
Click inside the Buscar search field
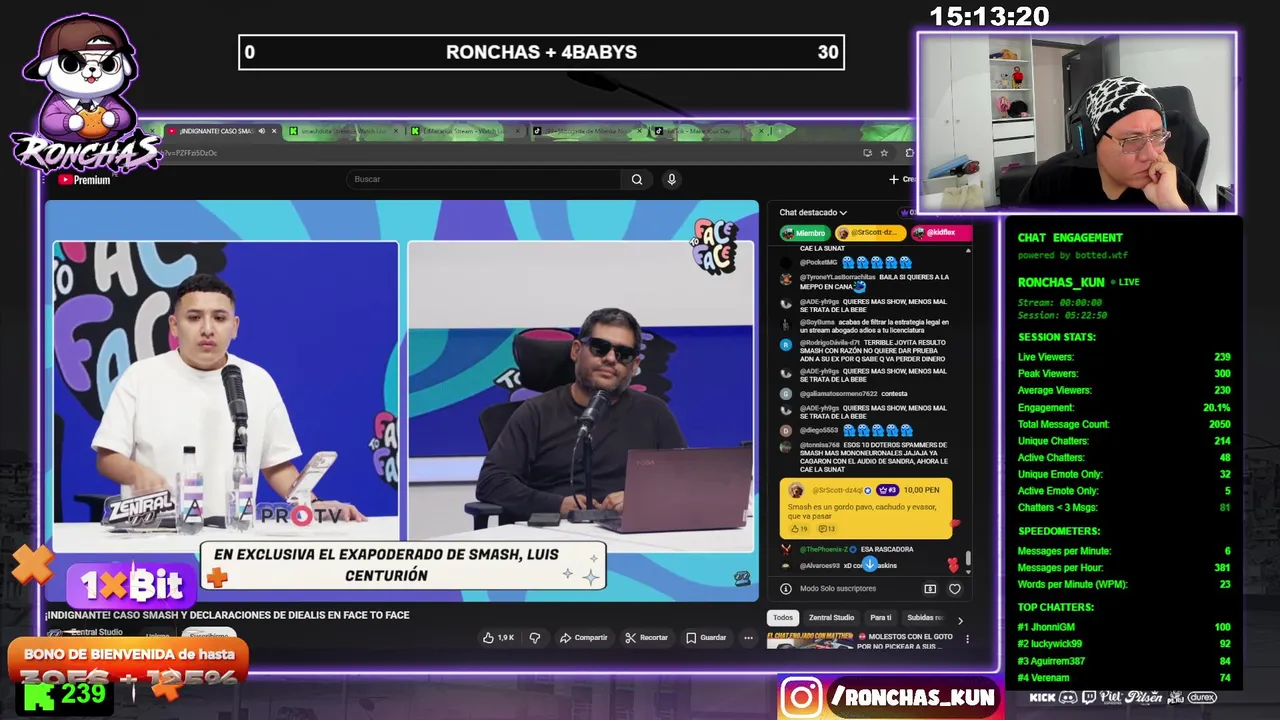485,180
